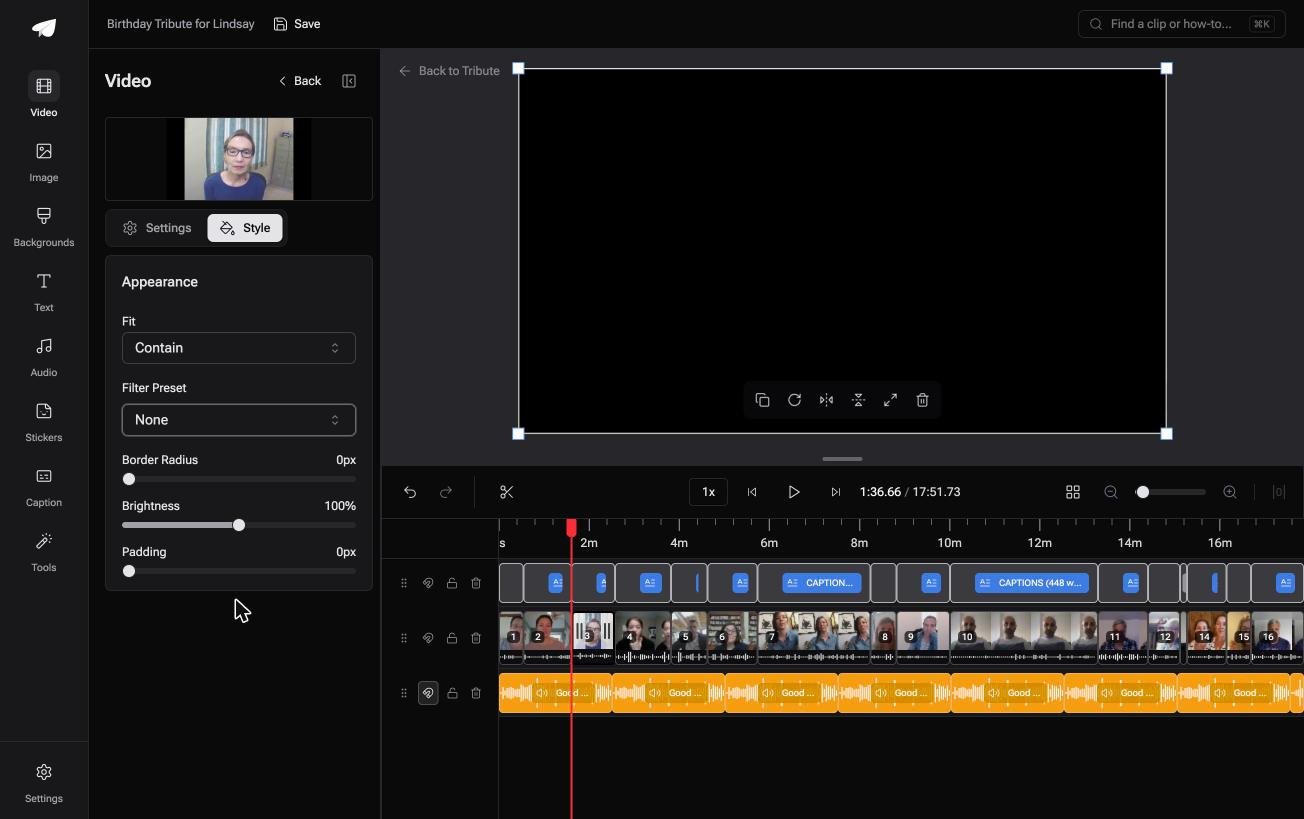This screenshot has height=819, width=1304.
Task: Click the rotate icon on the canvas toolbar
Action: pos(794,400)
